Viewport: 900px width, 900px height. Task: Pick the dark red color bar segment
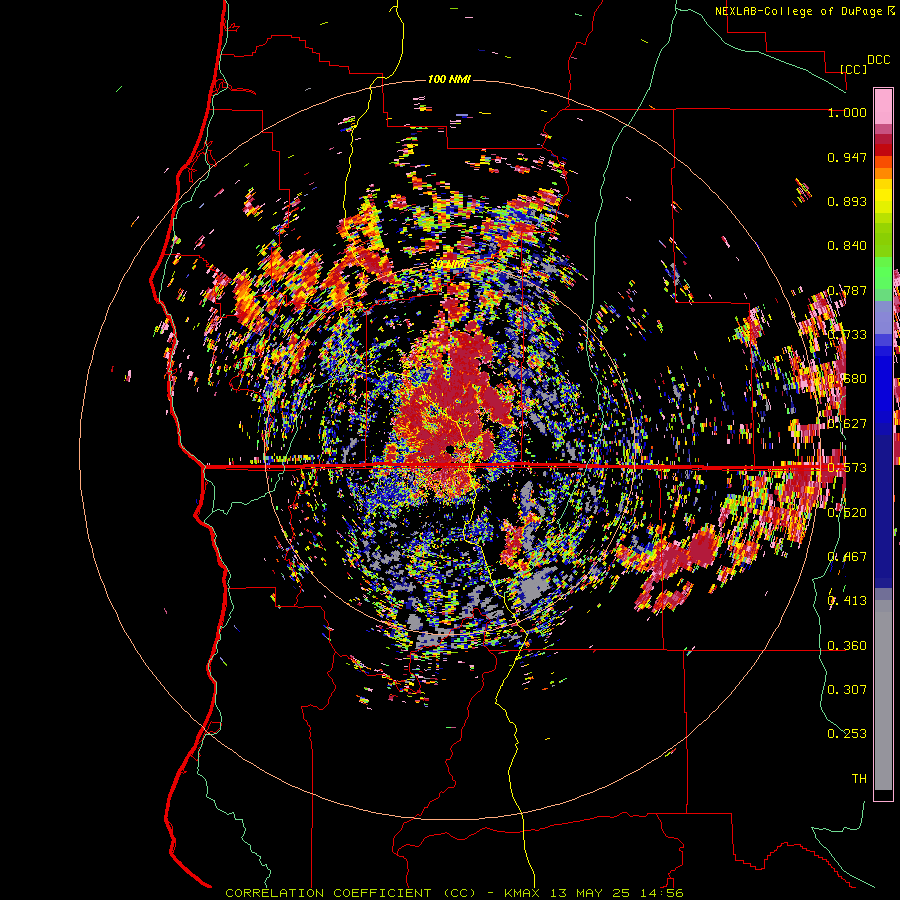pyautogui.click(x=883, y=150)
